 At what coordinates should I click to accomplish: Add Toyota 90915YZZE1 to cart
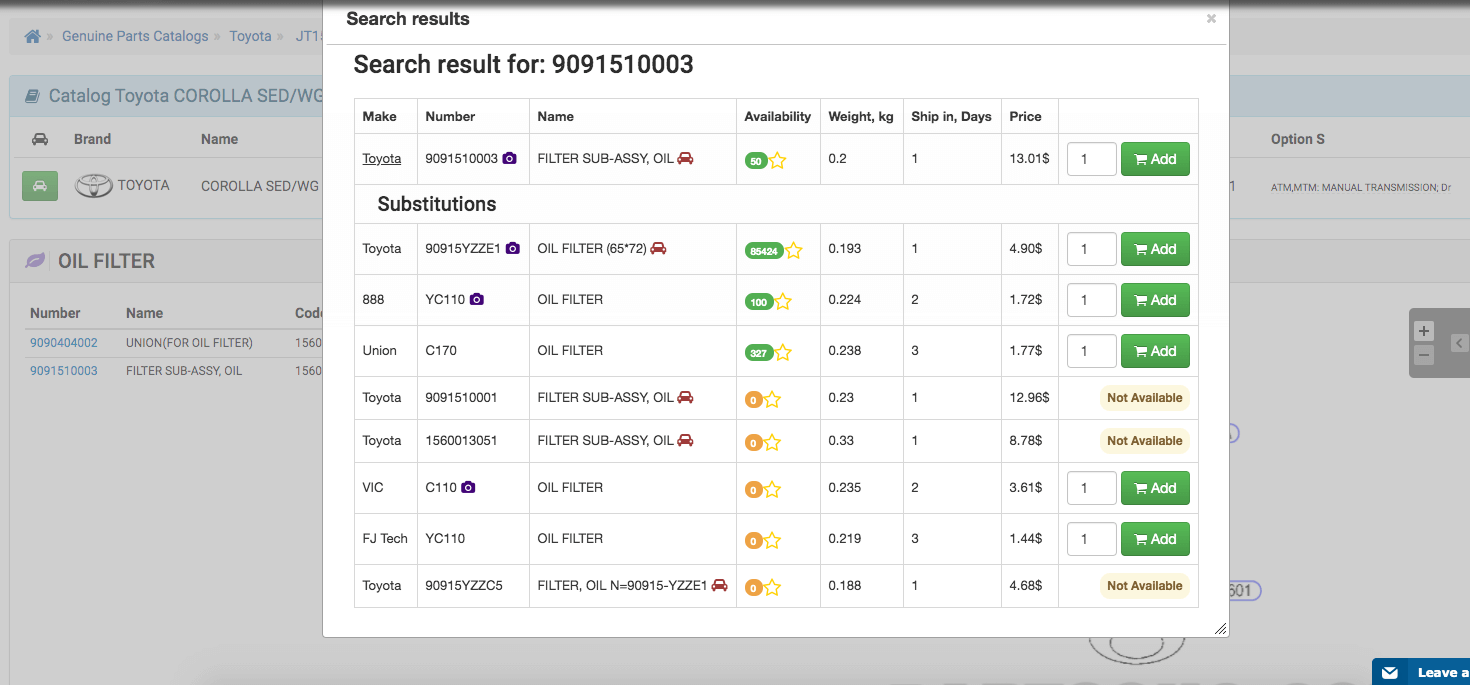tap(1155, 249)
